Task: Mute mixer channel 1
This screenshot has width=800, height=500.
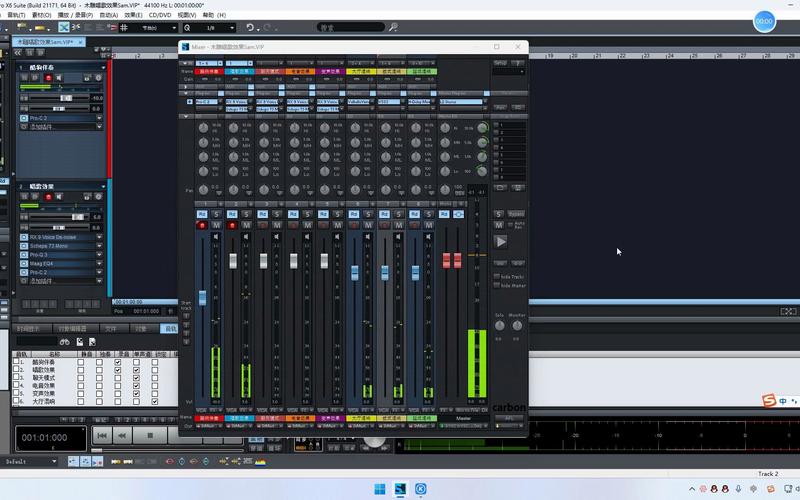Action: tap(216, 225)
